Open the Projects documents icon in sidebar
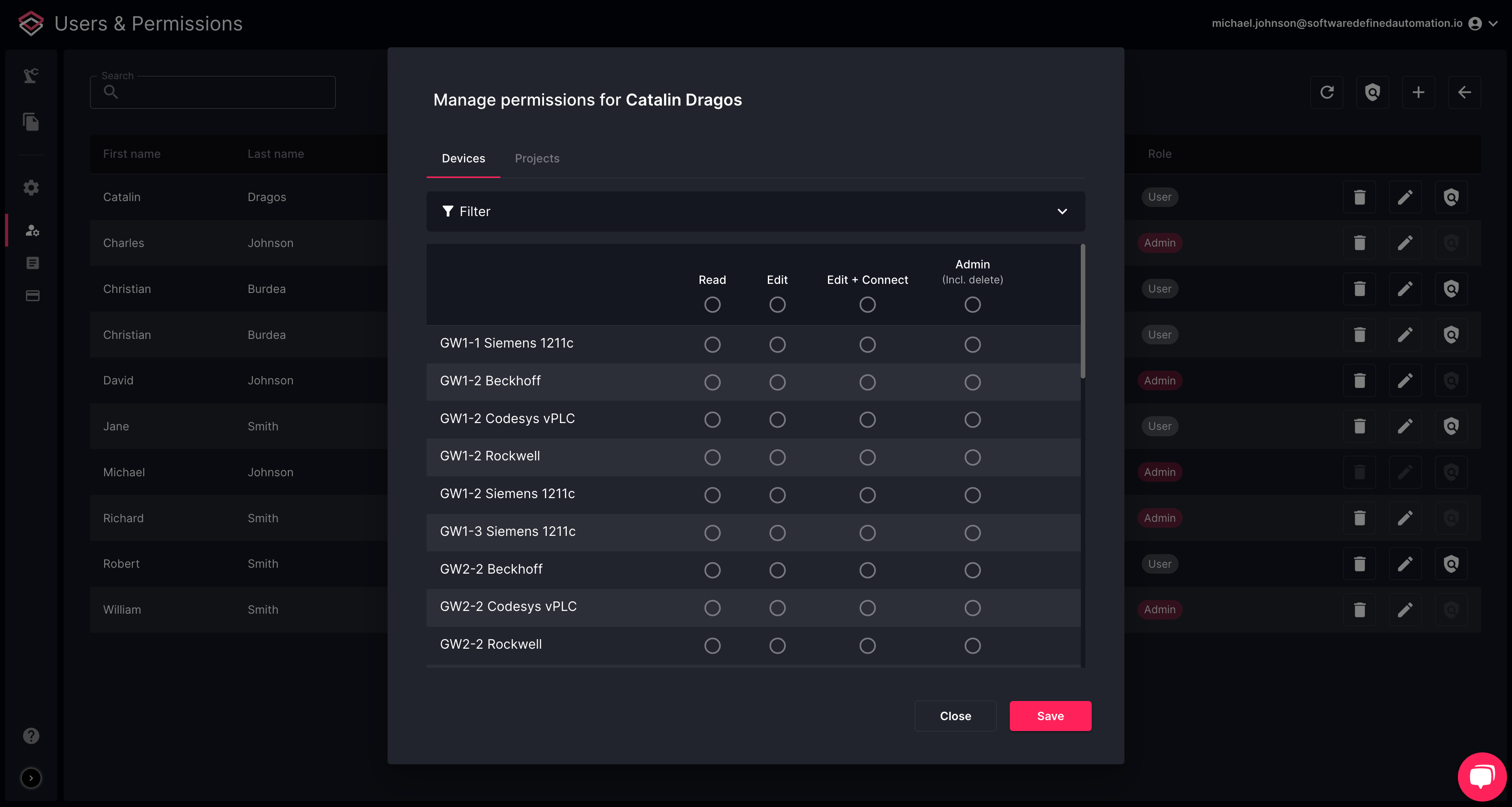Image resolution: width=1512 pixels, height=807 pixels. coord(30,121)
